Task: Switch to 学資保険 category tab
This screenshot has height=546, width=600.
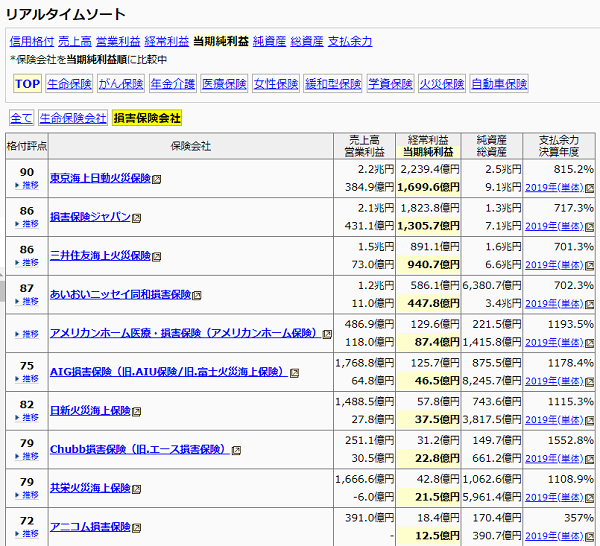Action: point(390,83)
